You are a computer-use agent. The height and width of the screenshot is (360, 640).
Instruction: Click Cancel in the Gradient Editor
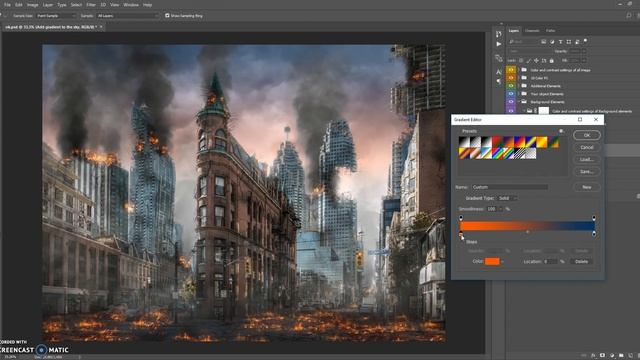point(587,147)
